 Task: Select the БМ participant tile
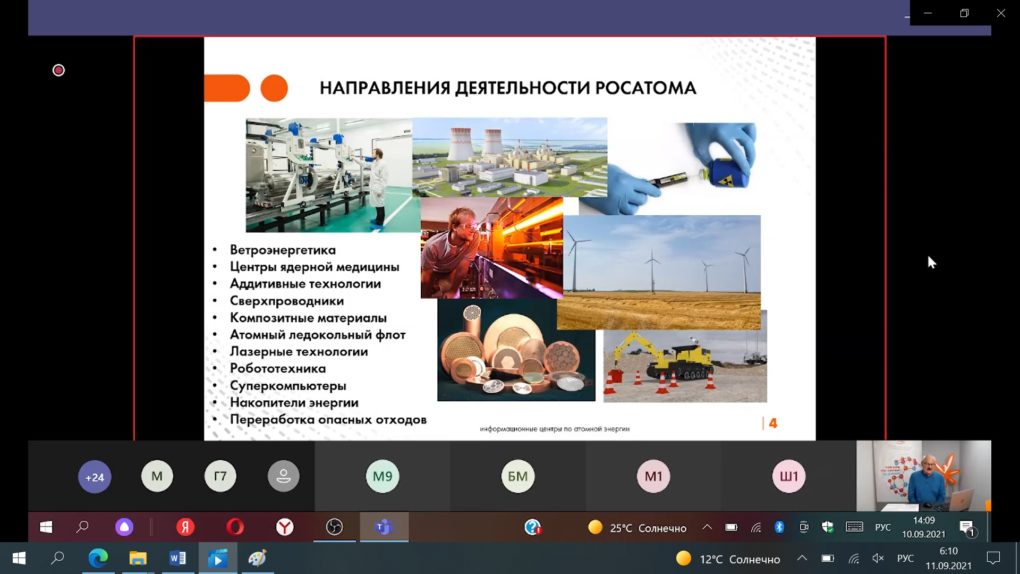517,477
